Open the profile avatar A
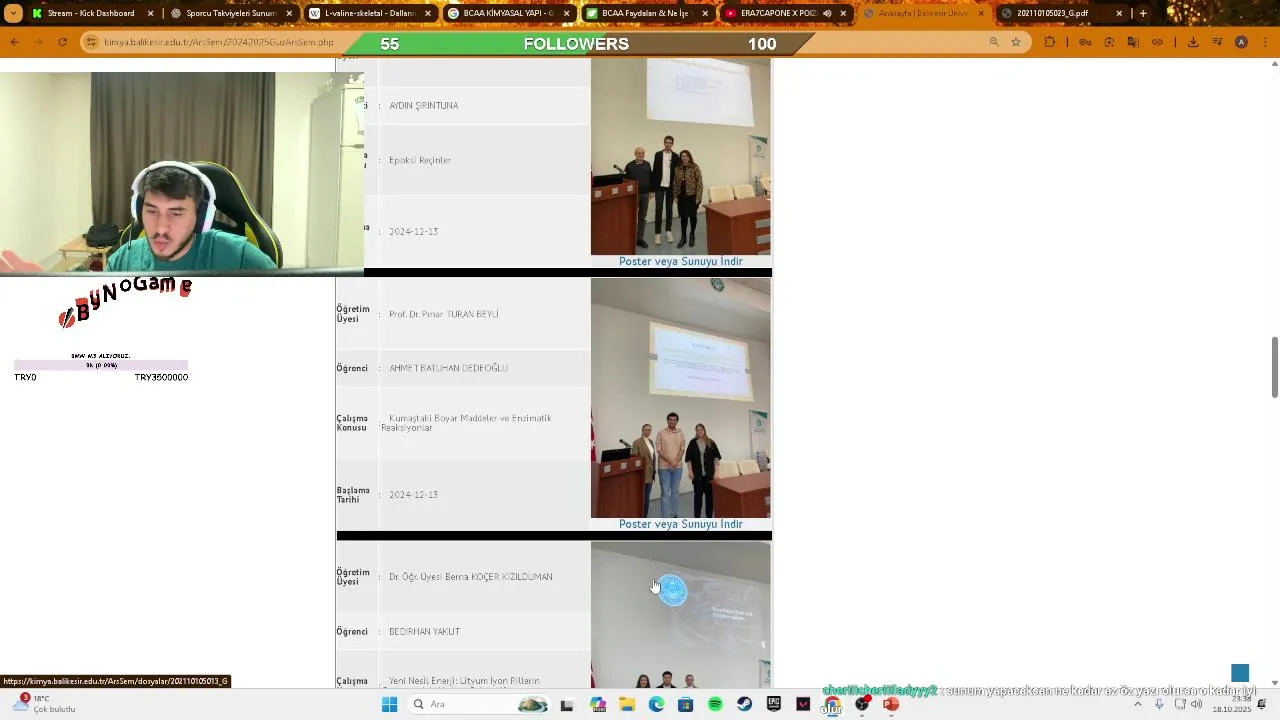This screenshot has height=720, width=1280. (x=1241, y=42)
